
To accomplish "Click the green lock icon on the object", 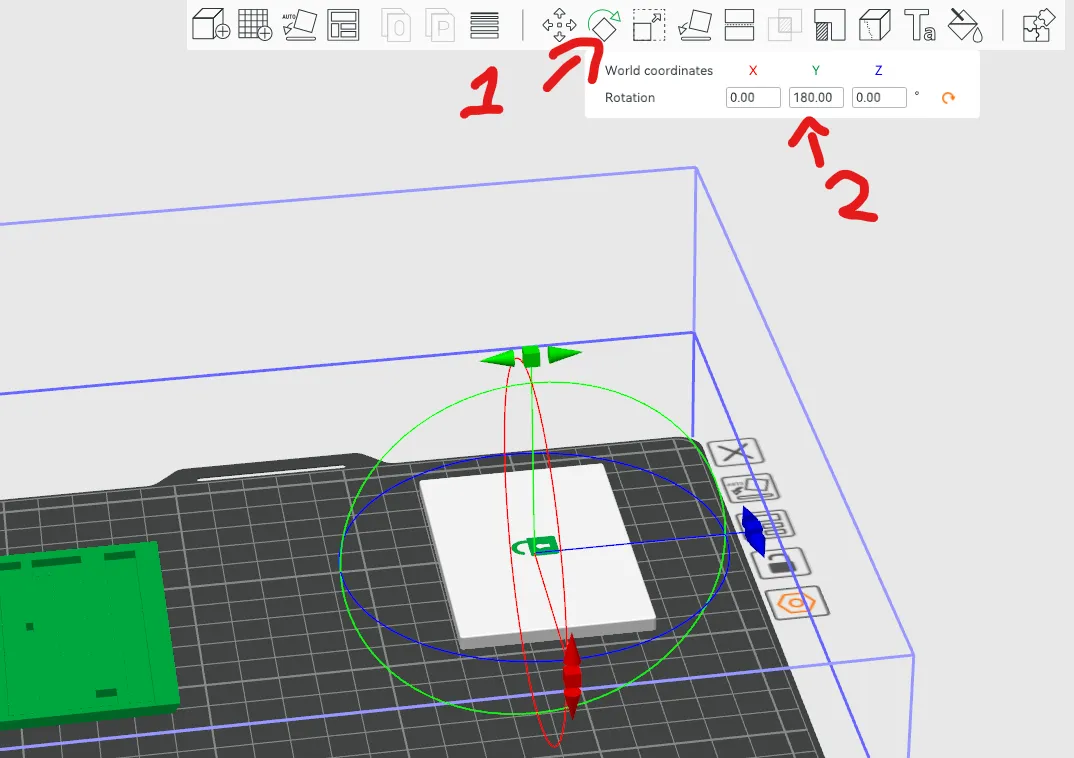I will [536, 546].
